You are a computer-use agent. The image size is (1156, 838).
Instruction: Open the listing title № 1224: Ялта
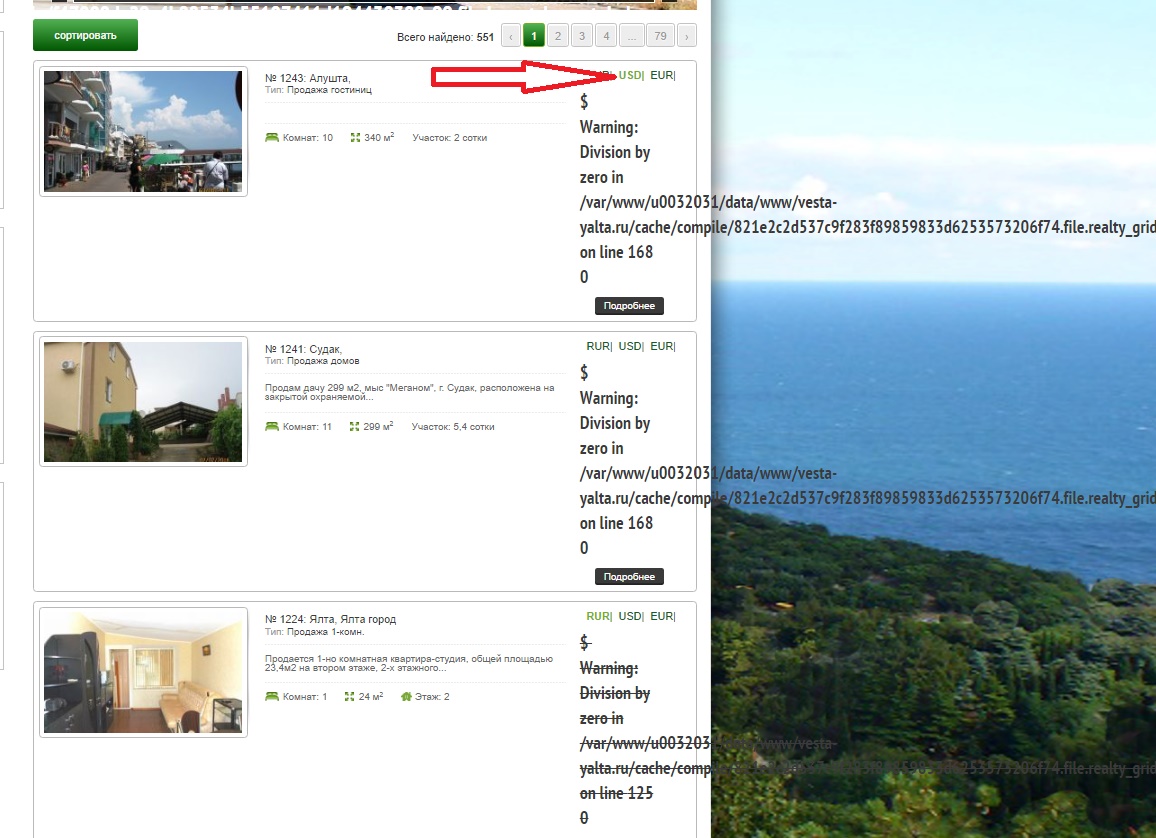click(x=330, y=619)
